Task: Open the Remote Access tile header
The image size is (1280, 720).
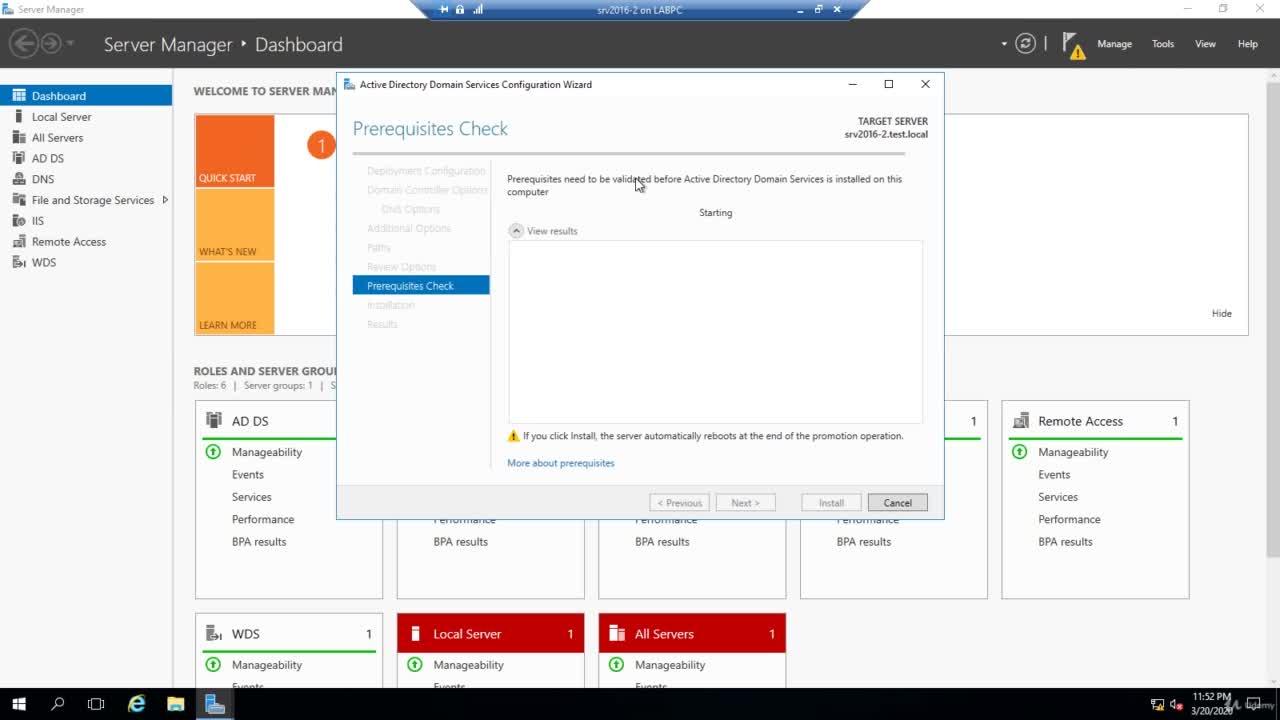Action: (x=1095, y=421)
